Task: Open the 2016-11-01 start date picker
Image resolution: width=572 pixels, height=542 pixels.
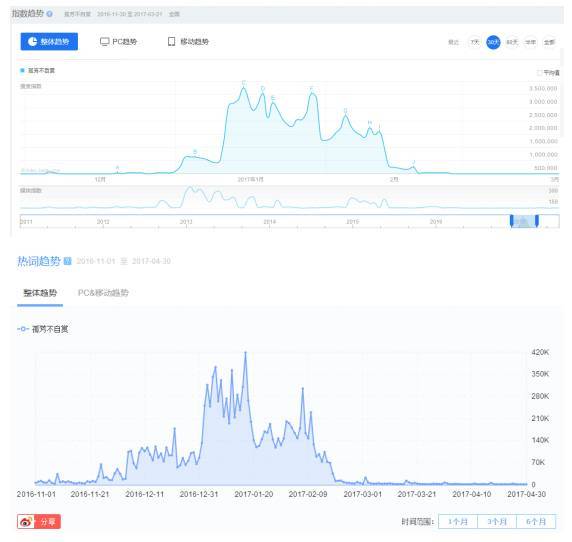Action: tap(96, 261)
